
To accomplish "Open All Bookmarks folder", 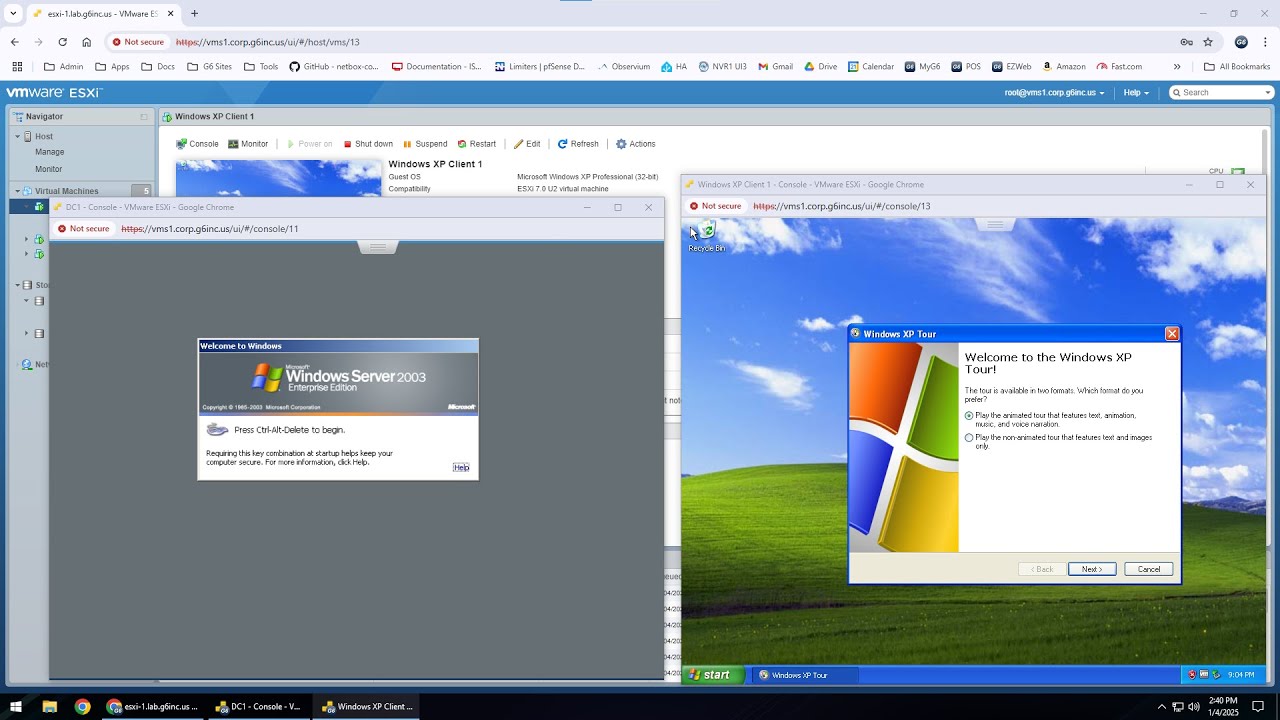I will point(1237,67).
